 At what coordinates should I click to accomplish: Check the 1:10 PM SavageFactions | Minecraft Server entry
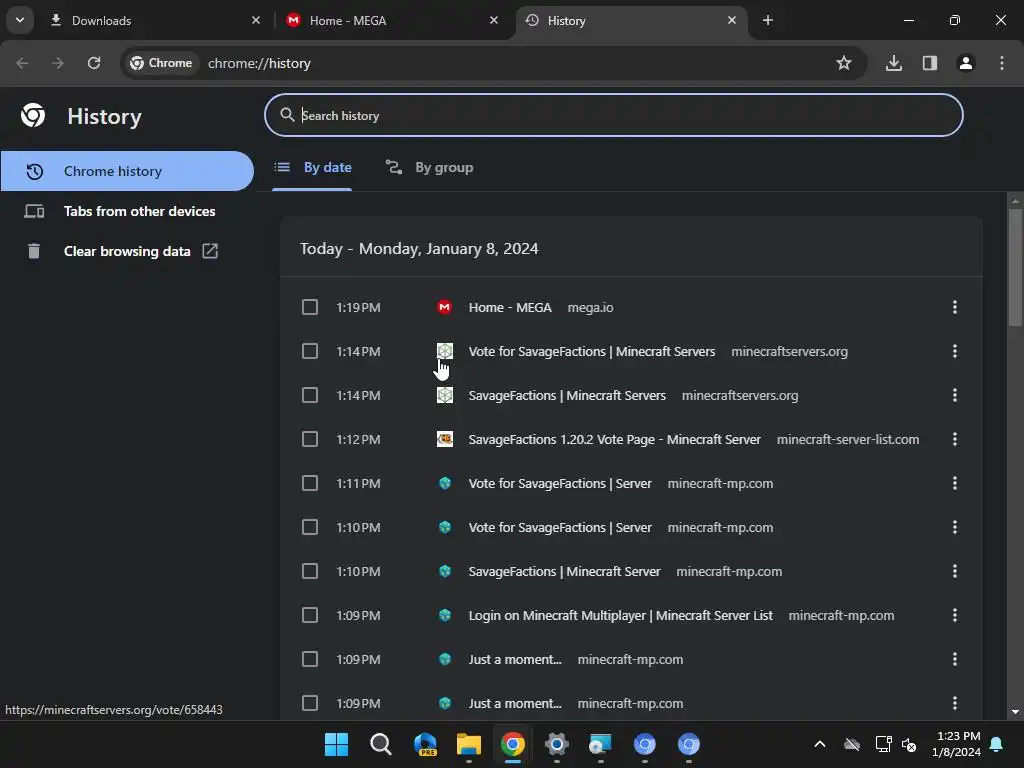point(310,571)
